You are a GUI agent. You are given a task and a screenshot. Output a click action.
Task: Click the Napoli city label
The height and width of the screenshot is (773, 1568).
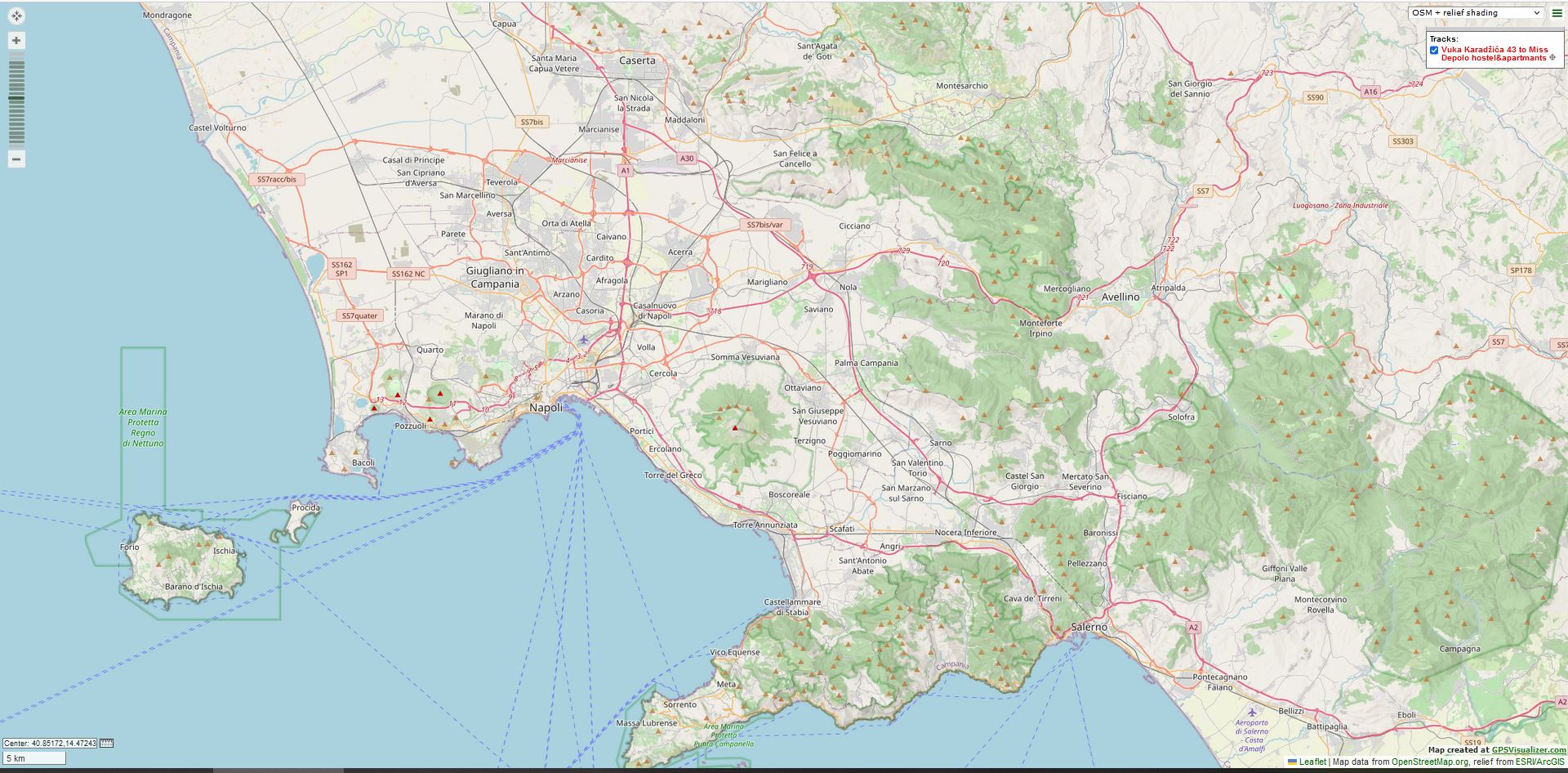546,407
